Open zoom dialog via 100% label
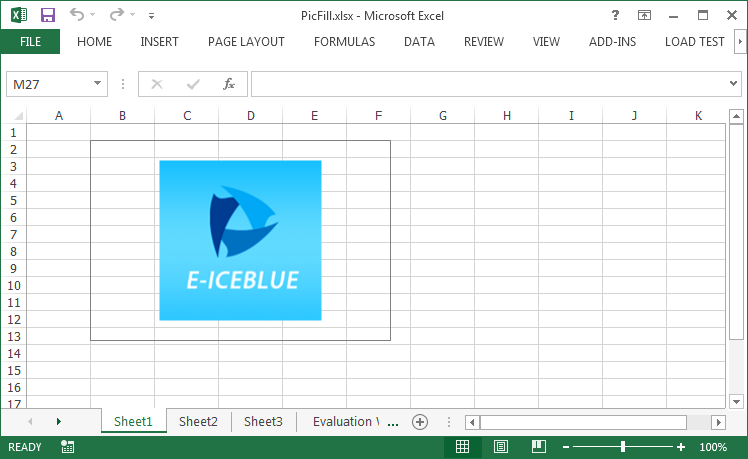 [713, 447]
